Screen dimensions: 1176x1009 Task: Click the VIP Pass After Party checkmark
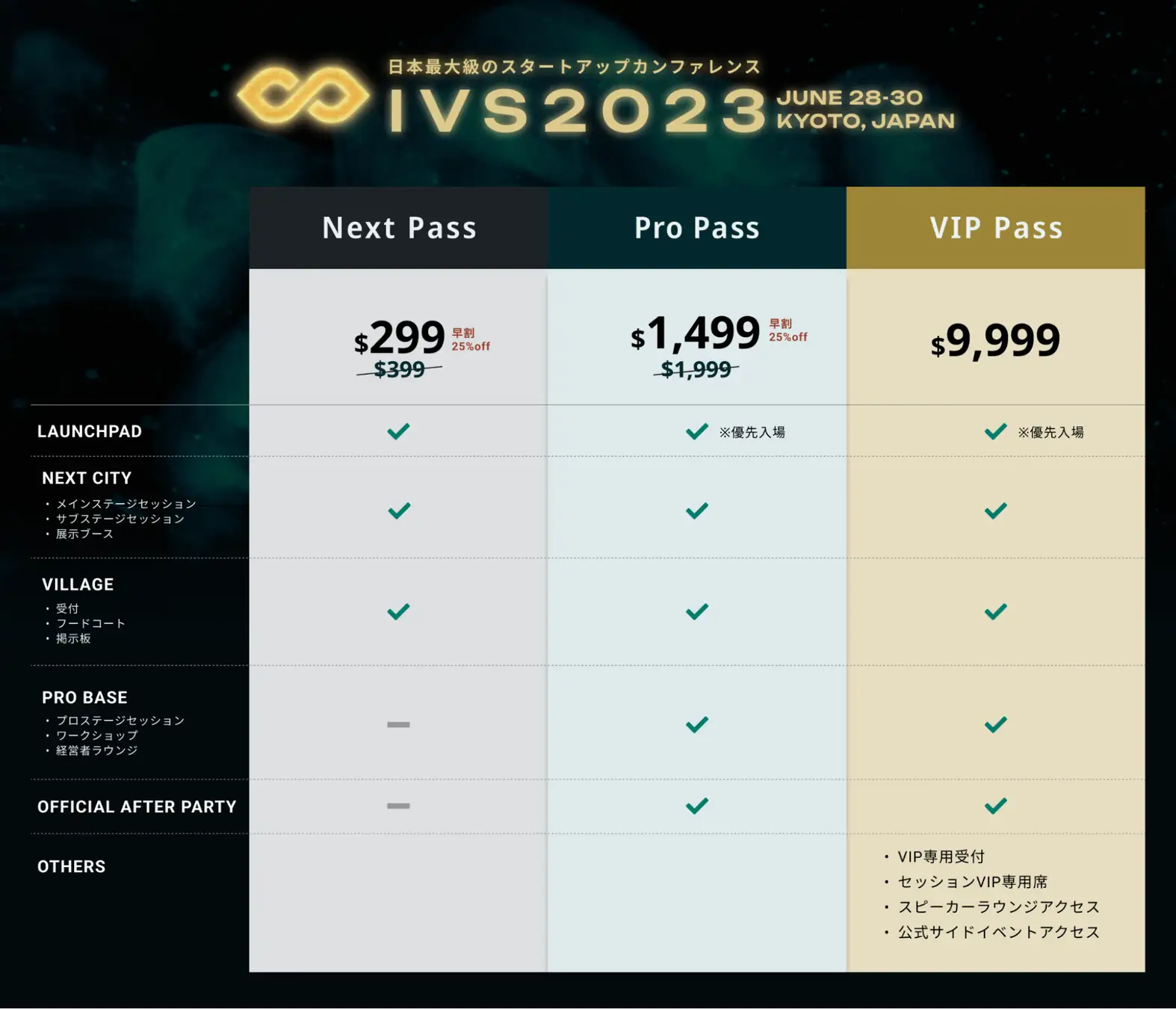(x=996, y=806)
